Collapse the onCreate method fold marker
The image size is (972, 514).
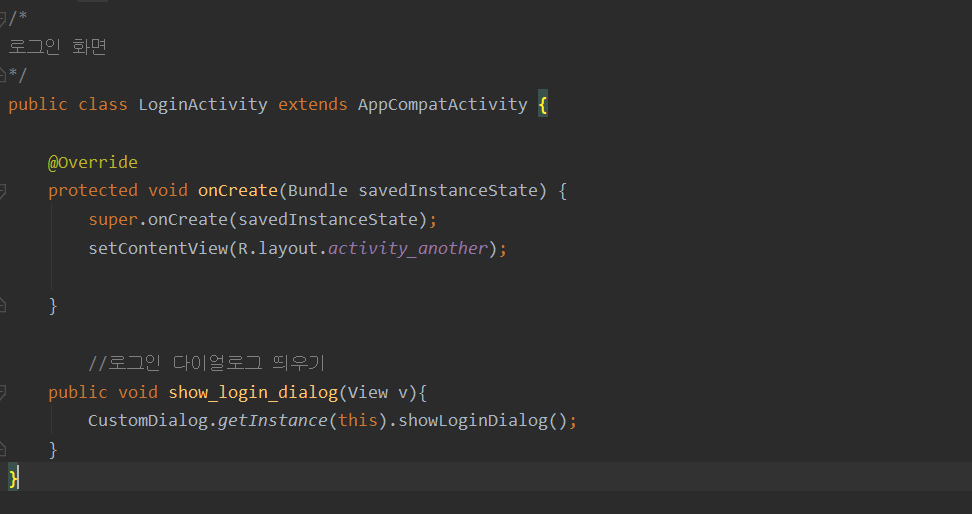coord(2,191)
